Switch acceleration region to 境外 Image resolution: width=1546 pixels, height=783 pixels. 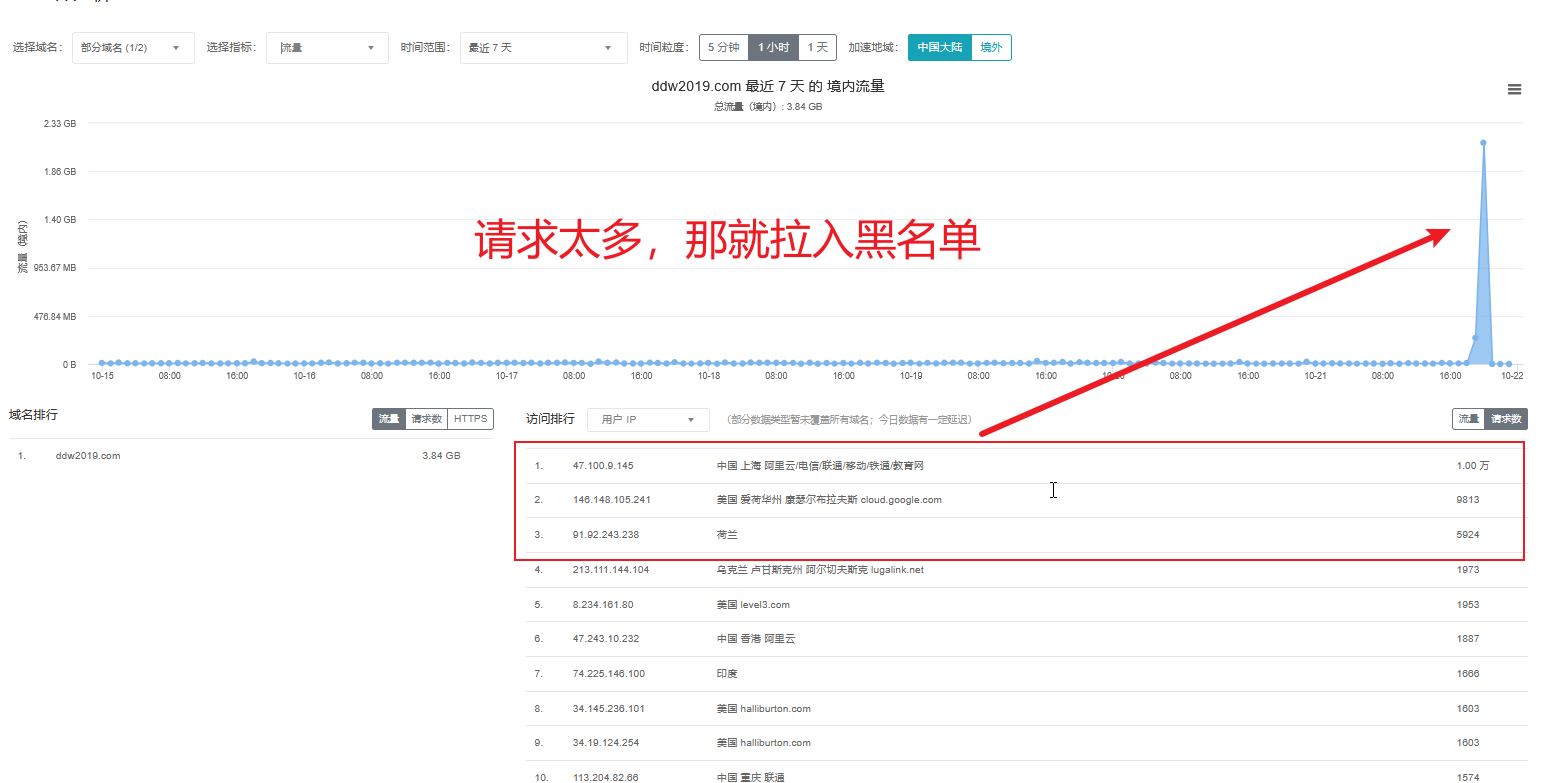[991, 47]
